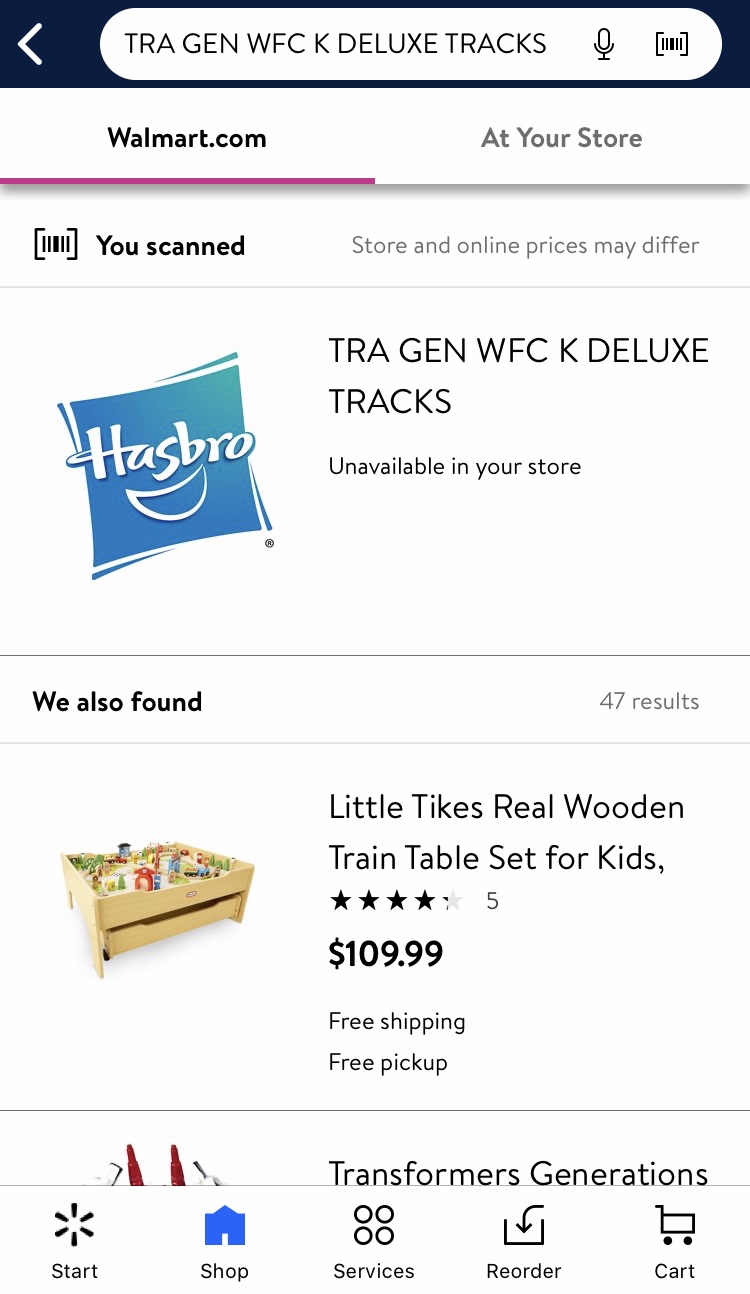This screenshot has height=1294, width=750.
Task: Tap the $109.99 price
Action: pyautogui.click(x=386, y=954)
